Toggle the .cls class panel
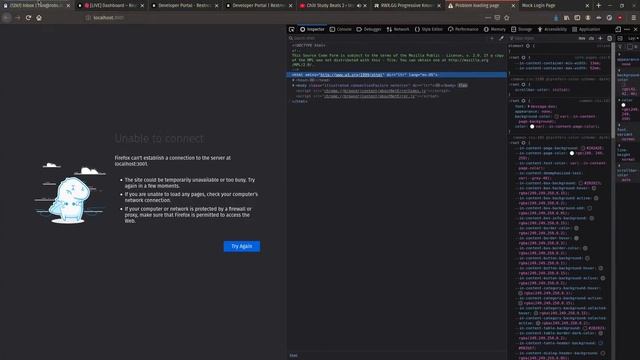The image size is (640, 360). pyautogui.click(x=591, y=38)
